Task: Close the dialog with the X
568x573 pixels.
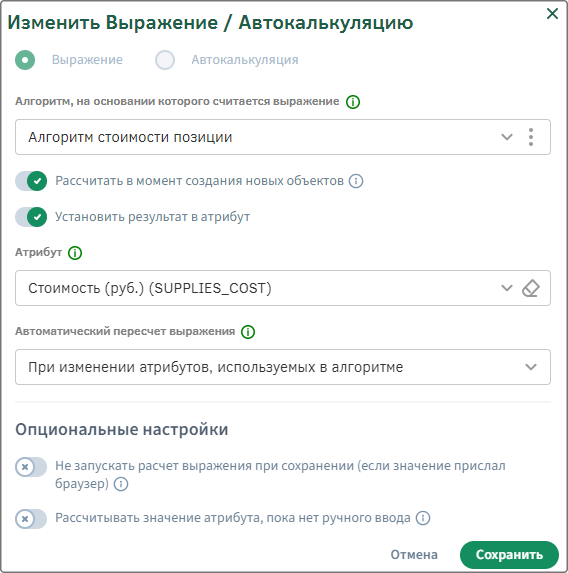Action: click(x=552, y=14)
